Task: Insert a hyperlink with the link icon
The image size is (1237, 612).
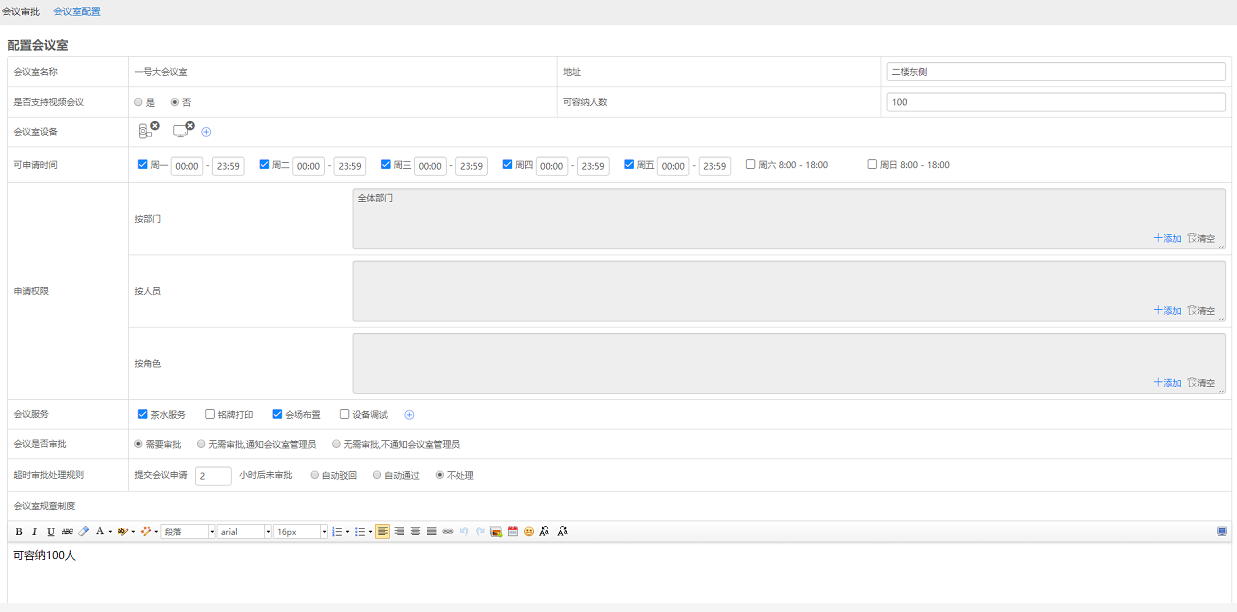Action: (x=448, y=531)
